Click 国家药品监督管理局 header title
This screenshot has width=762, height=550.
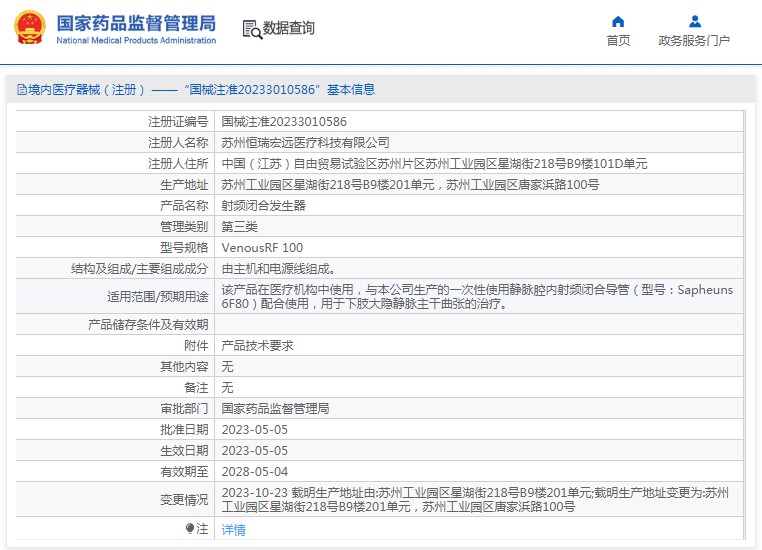pos(136,23)
